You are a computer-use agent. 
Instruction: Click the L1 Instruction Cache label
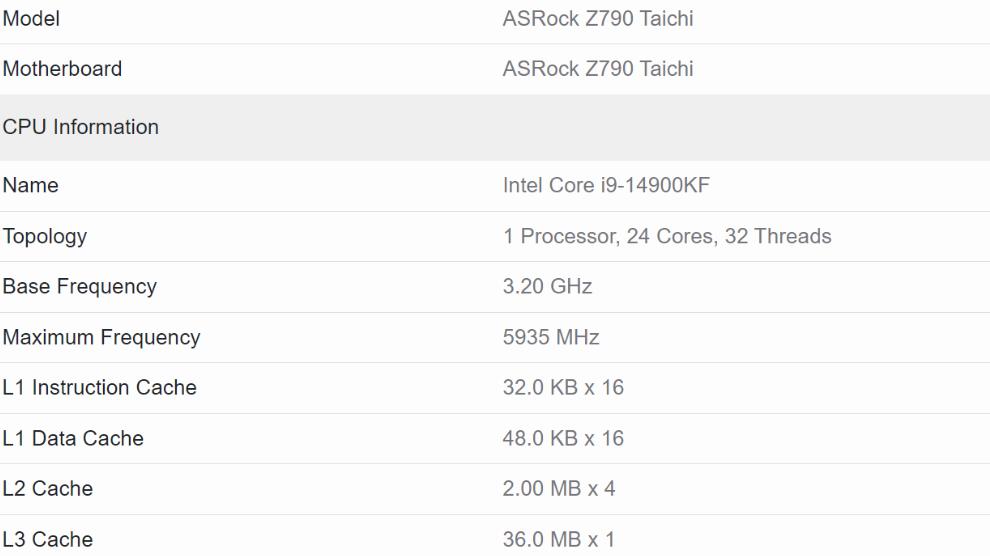(x=100, y=387)
